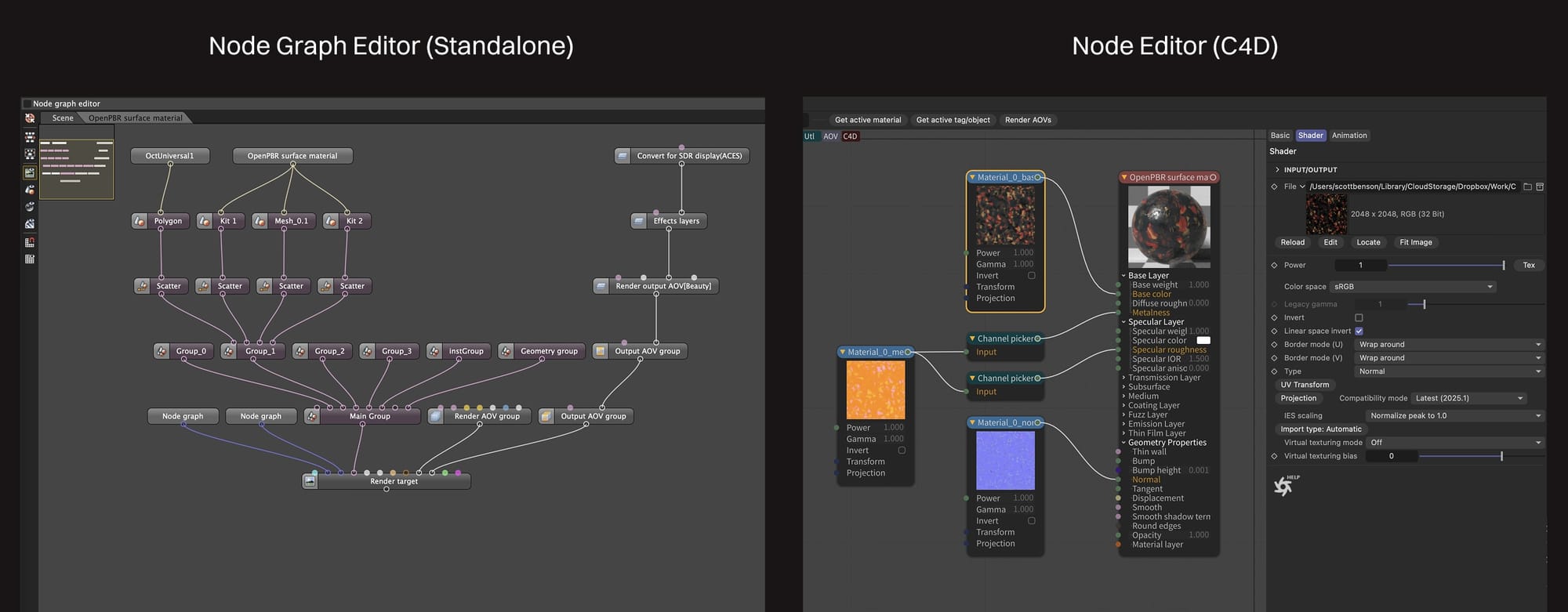Tick Invert on the Material_0_me node

point(902,451)
